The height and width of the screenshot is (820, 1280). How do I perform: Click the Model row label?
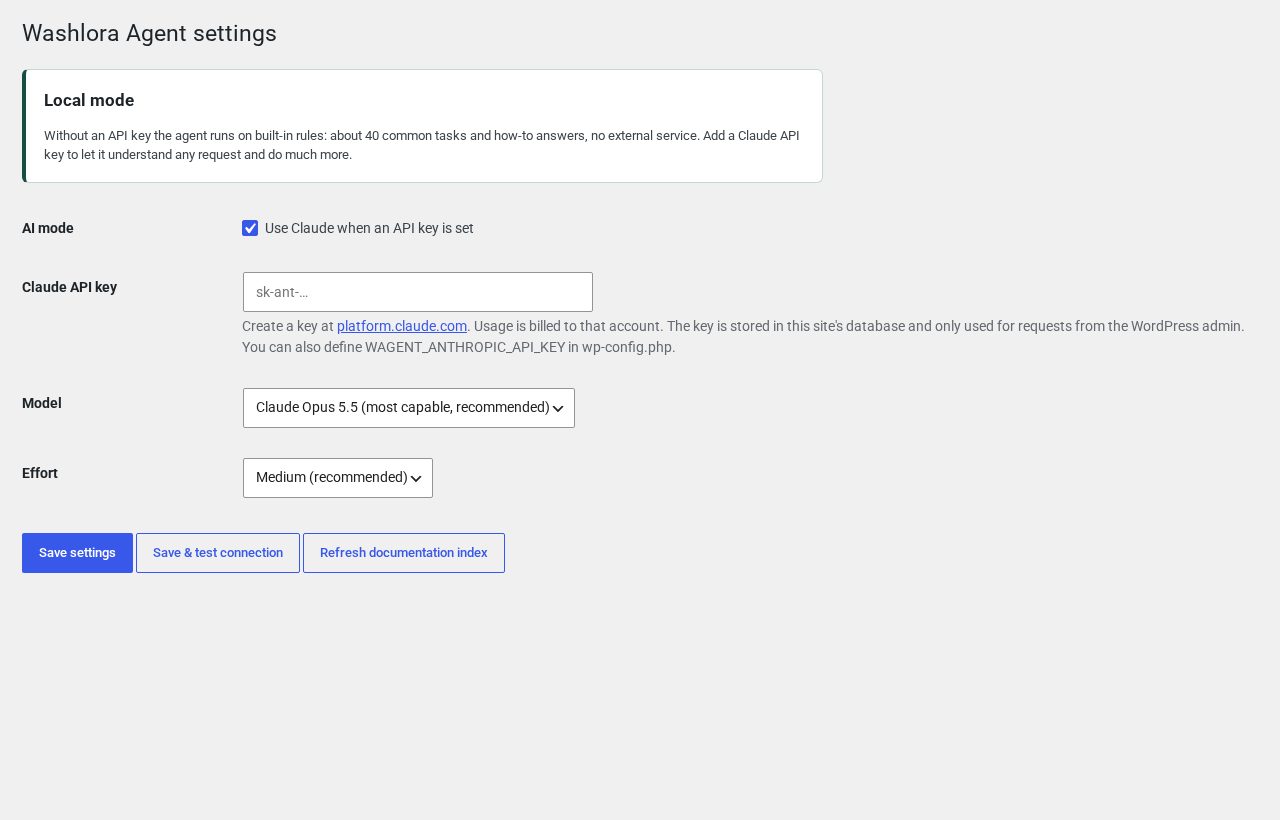click(42, 403)
